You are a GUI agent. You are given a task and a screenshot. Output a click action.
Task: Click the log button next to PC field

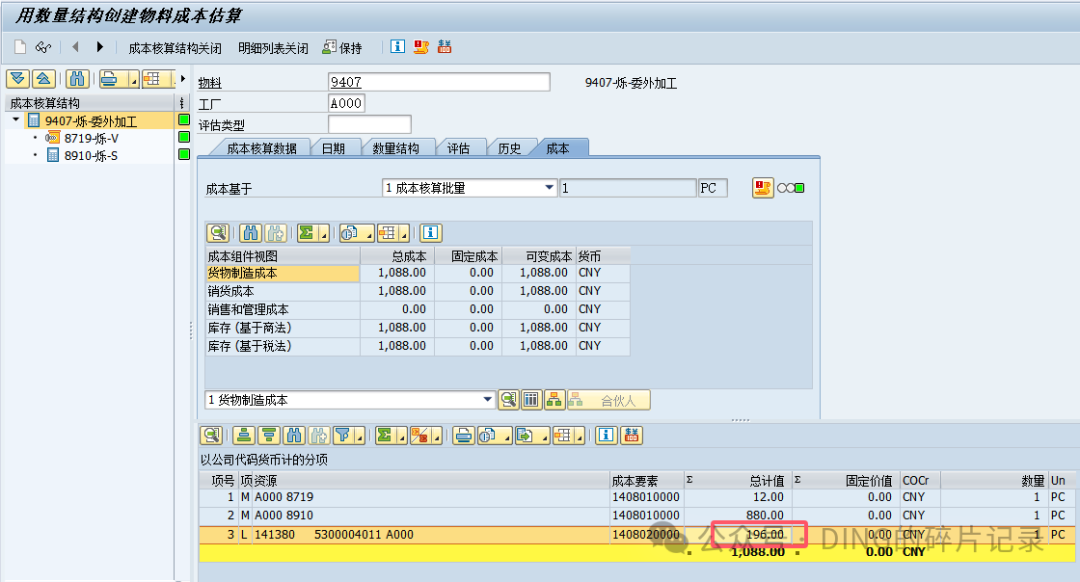[762, 187]
